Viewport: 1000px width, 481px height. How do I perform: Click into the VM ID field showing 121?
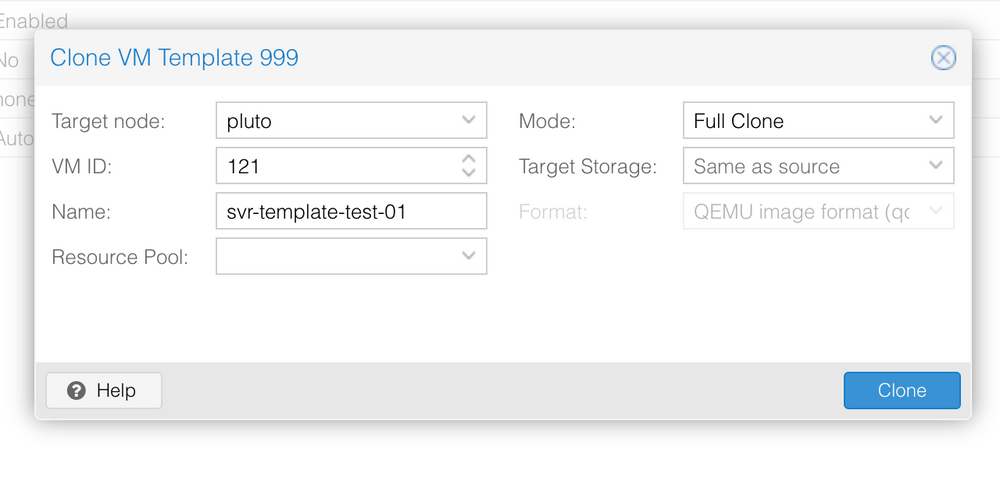(335, 166)
